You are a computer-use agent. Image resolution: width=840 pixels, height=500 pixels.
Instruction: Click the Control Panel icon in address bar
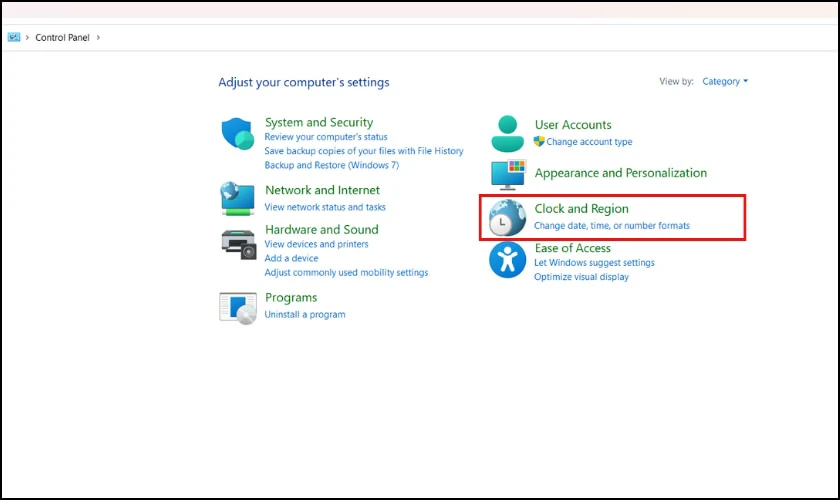[x=14, y=37]
